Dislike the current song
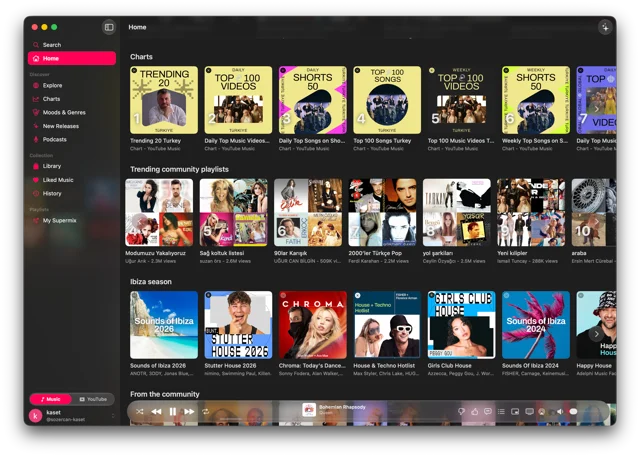 pos(461,412)
